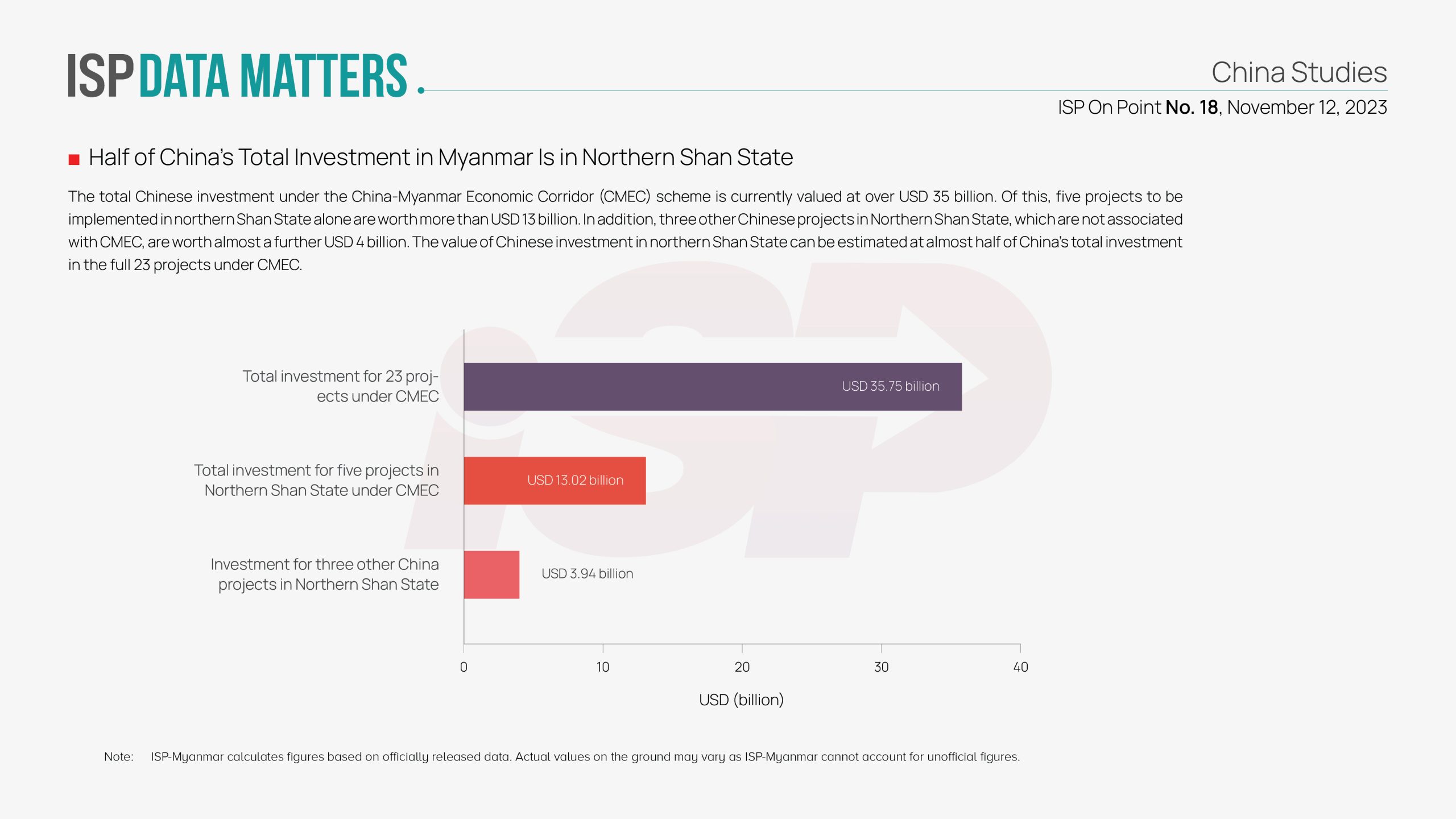Click the "USD (billion)" axis title
1456x819 pixels.
point(741,700)
